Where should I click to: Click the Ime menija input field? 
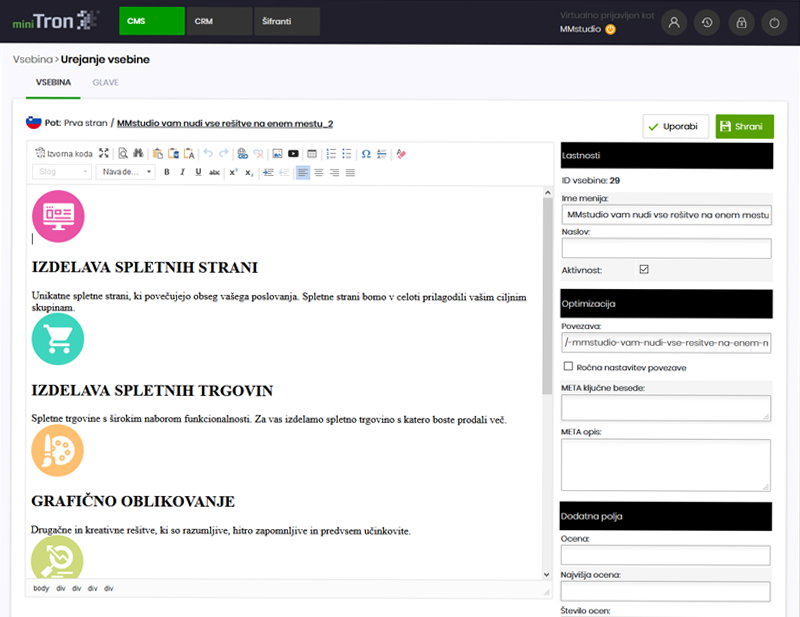tap(666, 215)
